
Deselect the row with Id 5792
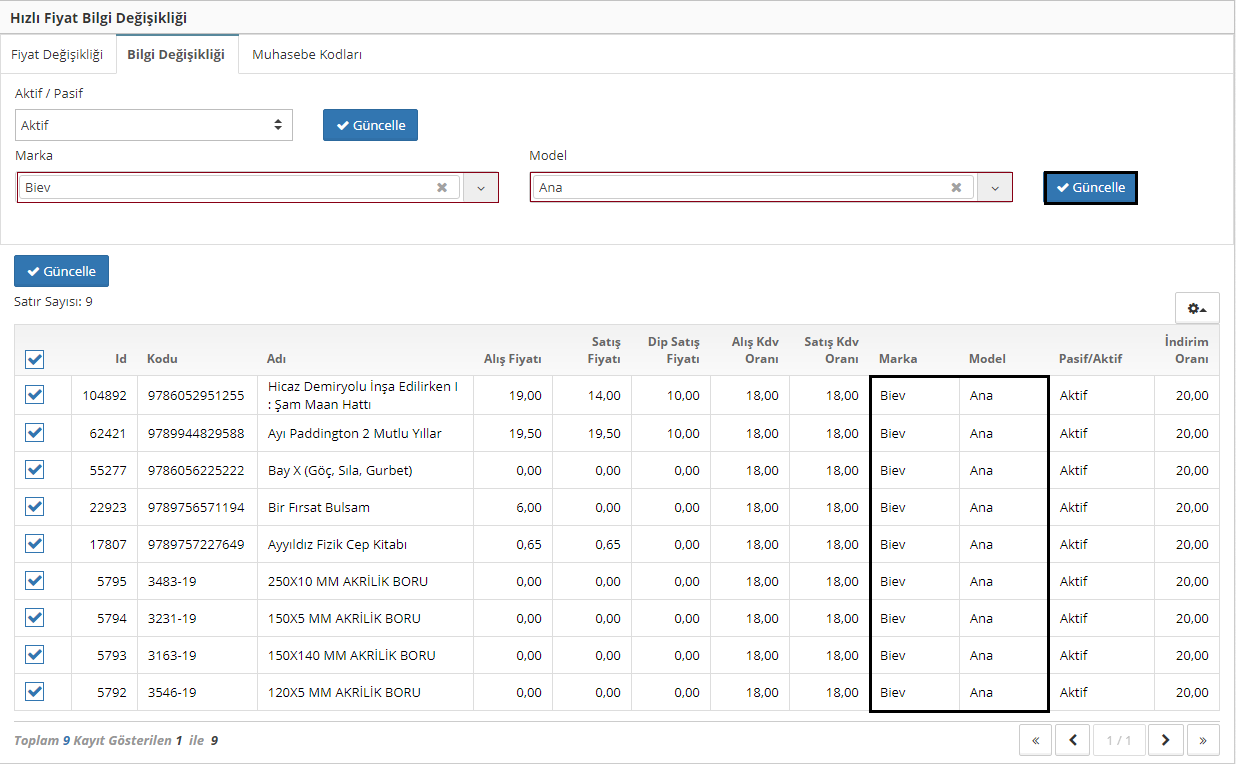point(34,692)
